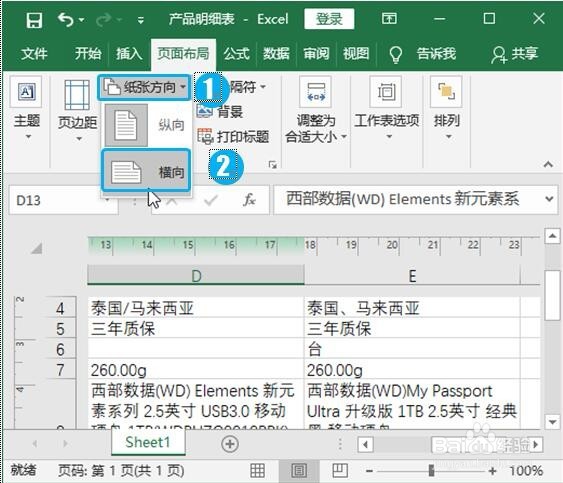563x483 pixels.
Task: Click cell with 西部数据(WD)My Passport
Action: coord(412,404)
